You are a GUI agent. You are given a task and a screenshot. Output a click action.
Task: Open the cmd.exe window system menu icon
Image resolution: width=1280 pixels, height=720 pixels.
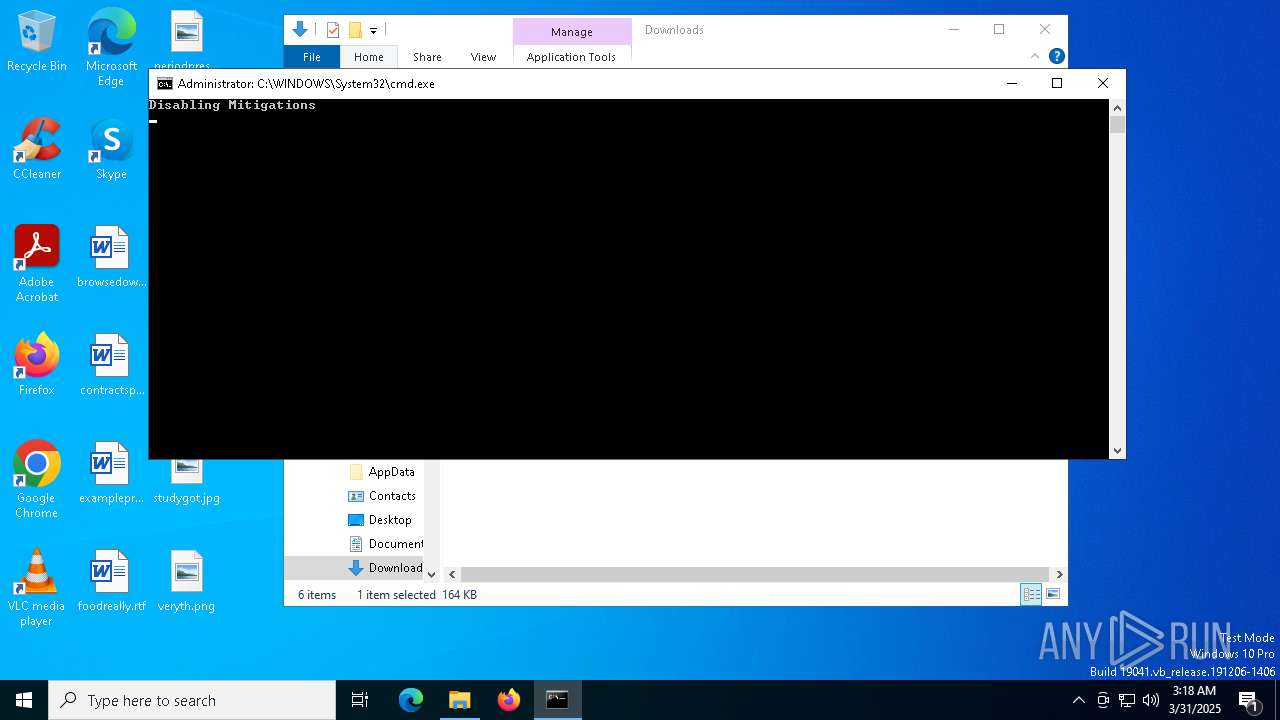tap(164, 84)
